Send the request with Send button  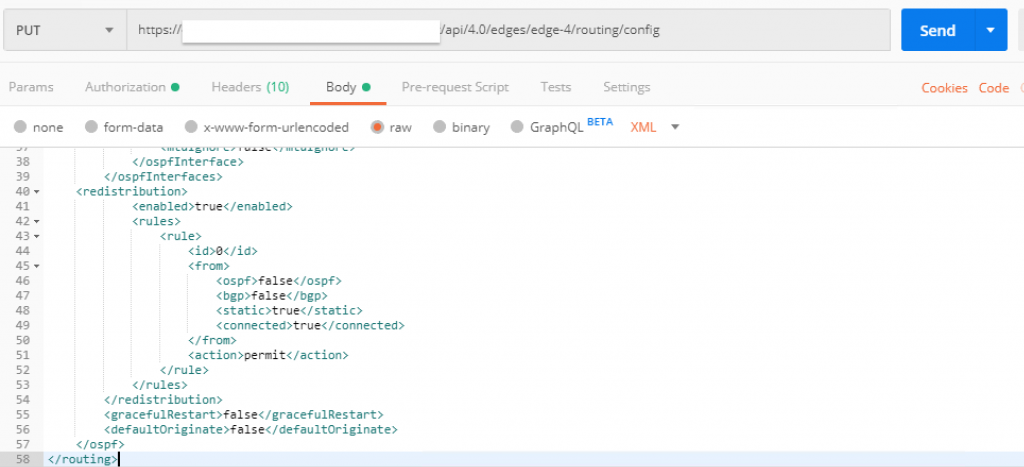pos(937,30)
